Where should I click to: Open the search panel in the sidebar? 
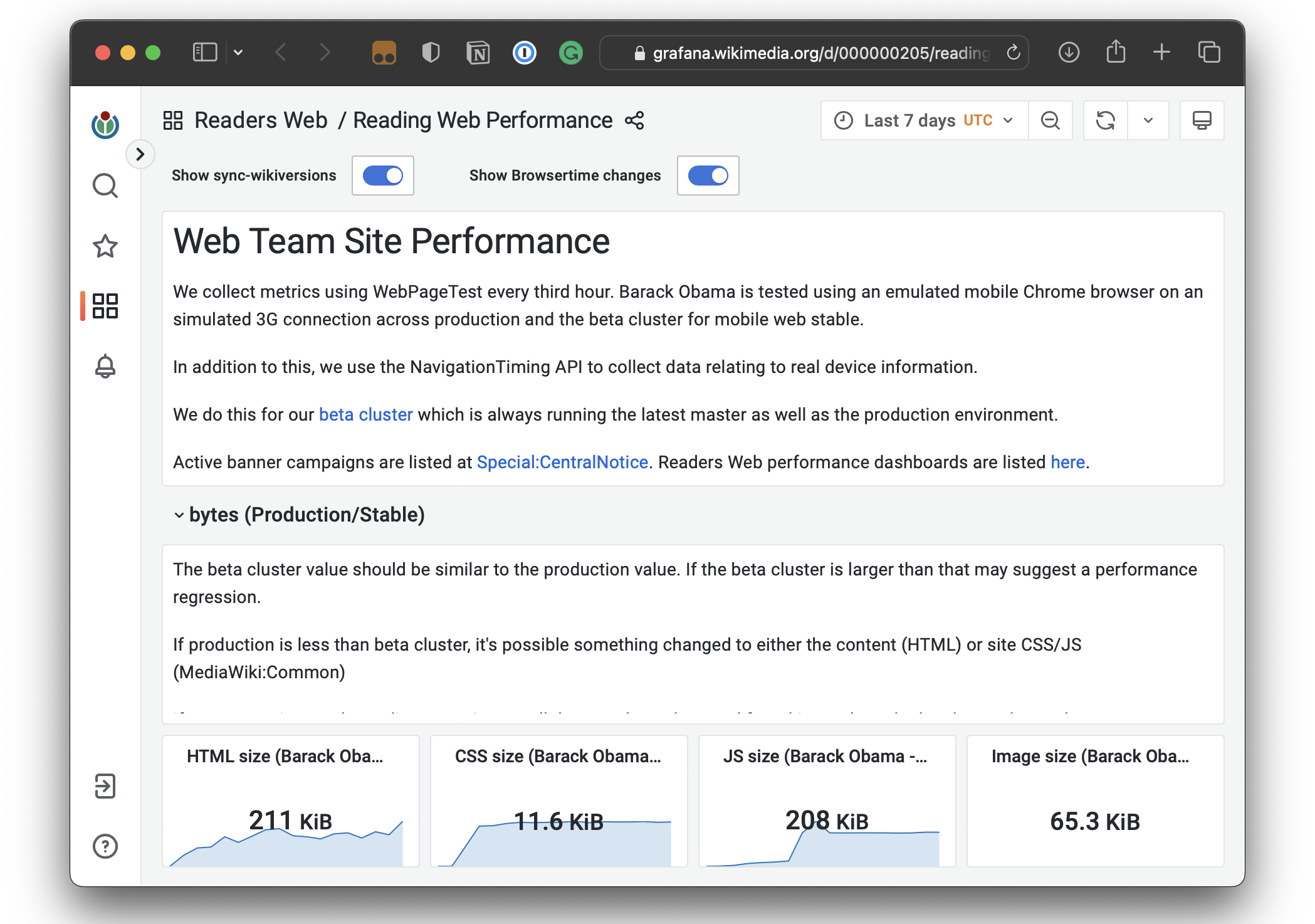[105, 186]
